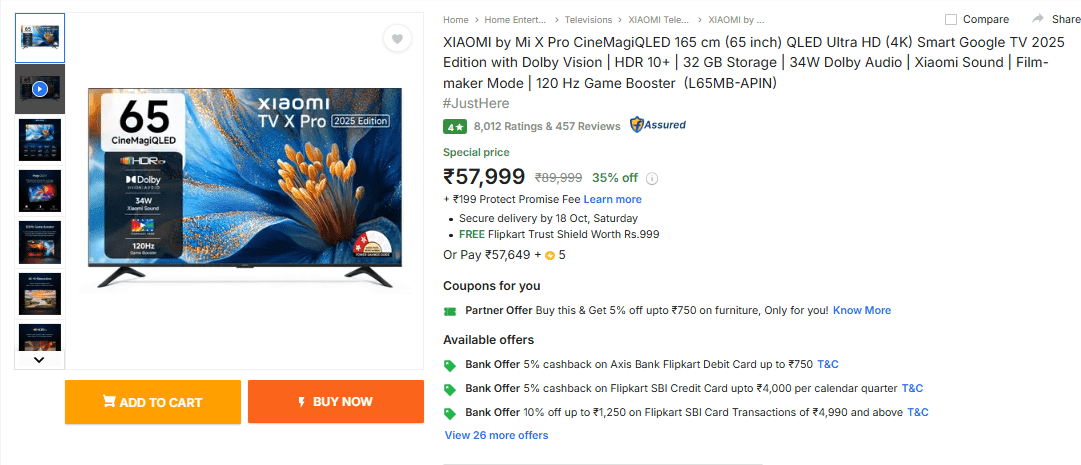Click the Flipkart Assured badge
The height and width of the screenshot is (465, 1081).
pos(657,125)
